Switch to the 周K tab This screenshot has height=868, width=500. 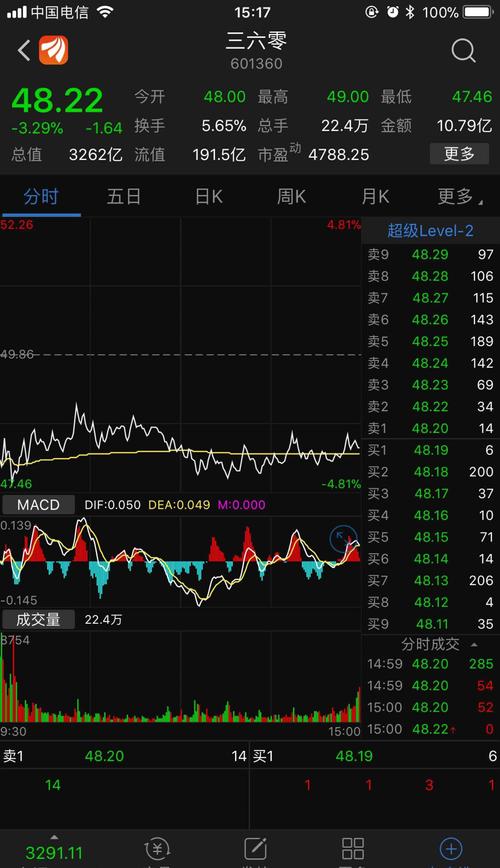click(x=292, y=197)
